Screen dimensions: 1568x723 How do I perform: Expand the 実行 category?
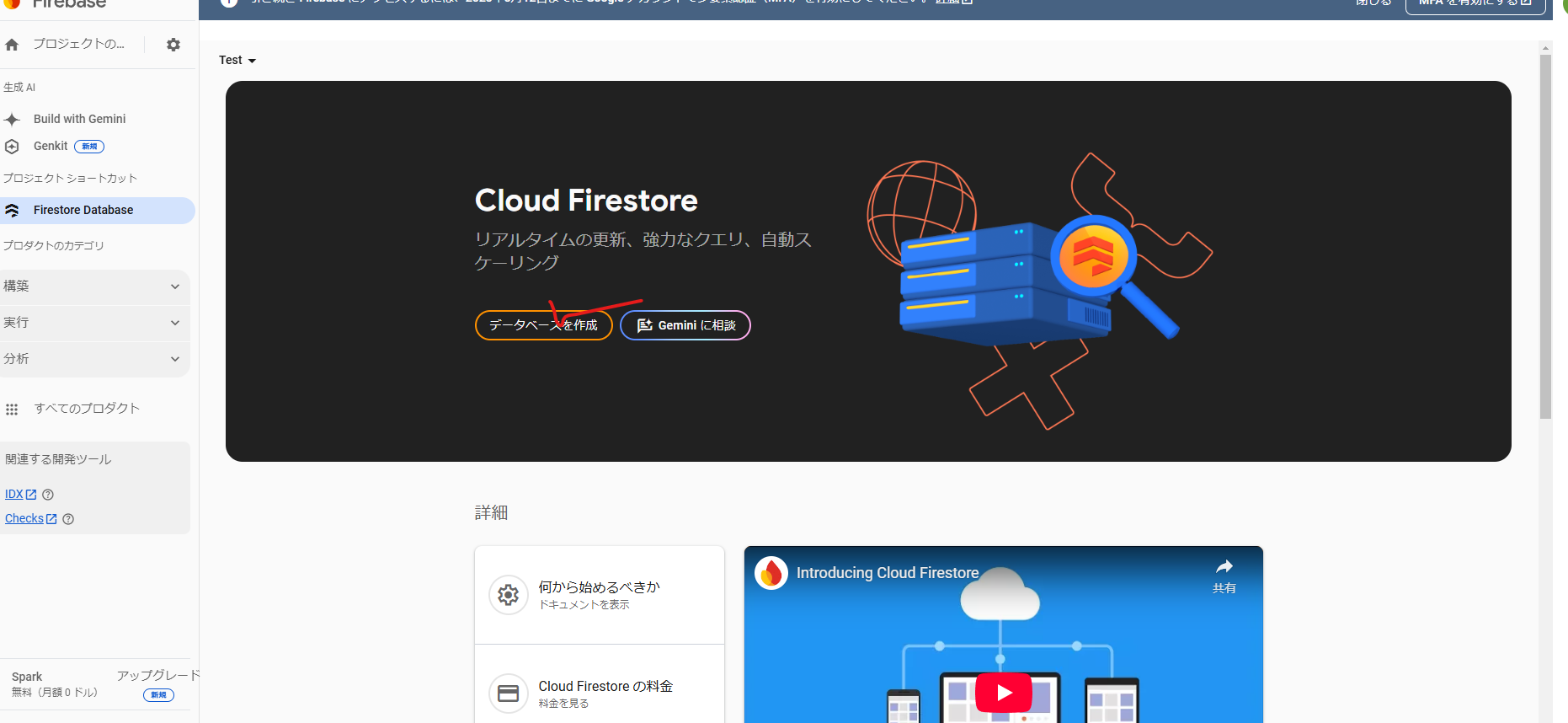pos(94,323)
